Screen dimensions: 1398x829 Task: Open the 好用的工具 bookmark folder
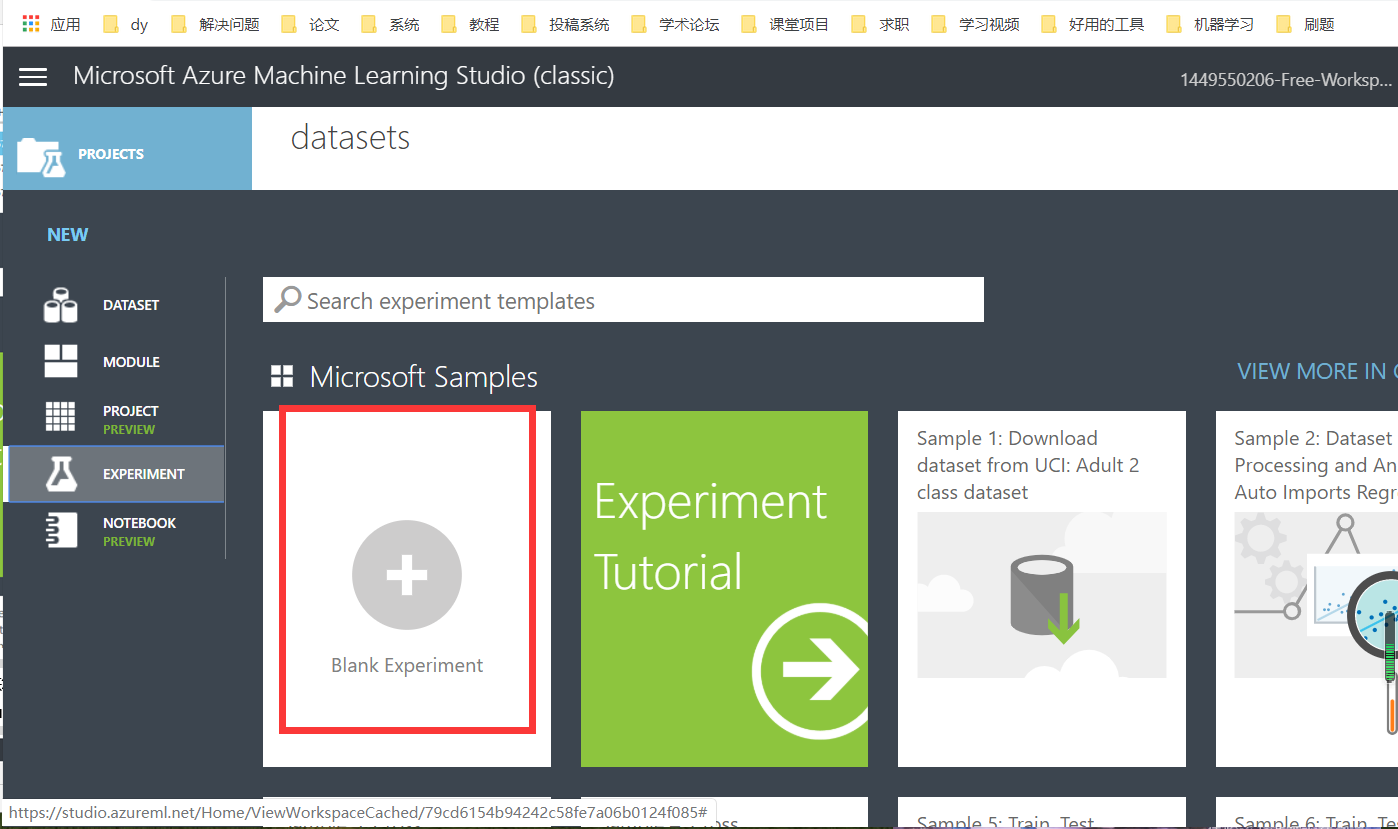pos(1092,24)
